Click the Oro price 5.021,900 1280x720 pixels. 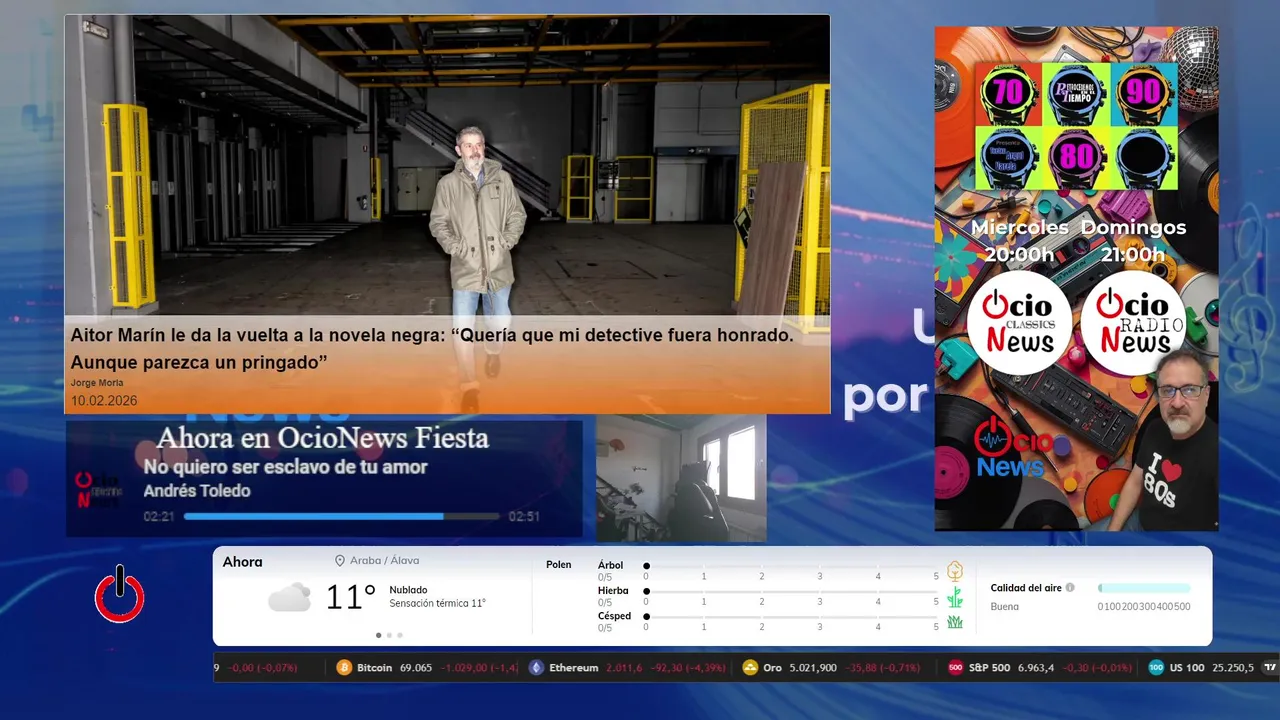tap(813, 667)
